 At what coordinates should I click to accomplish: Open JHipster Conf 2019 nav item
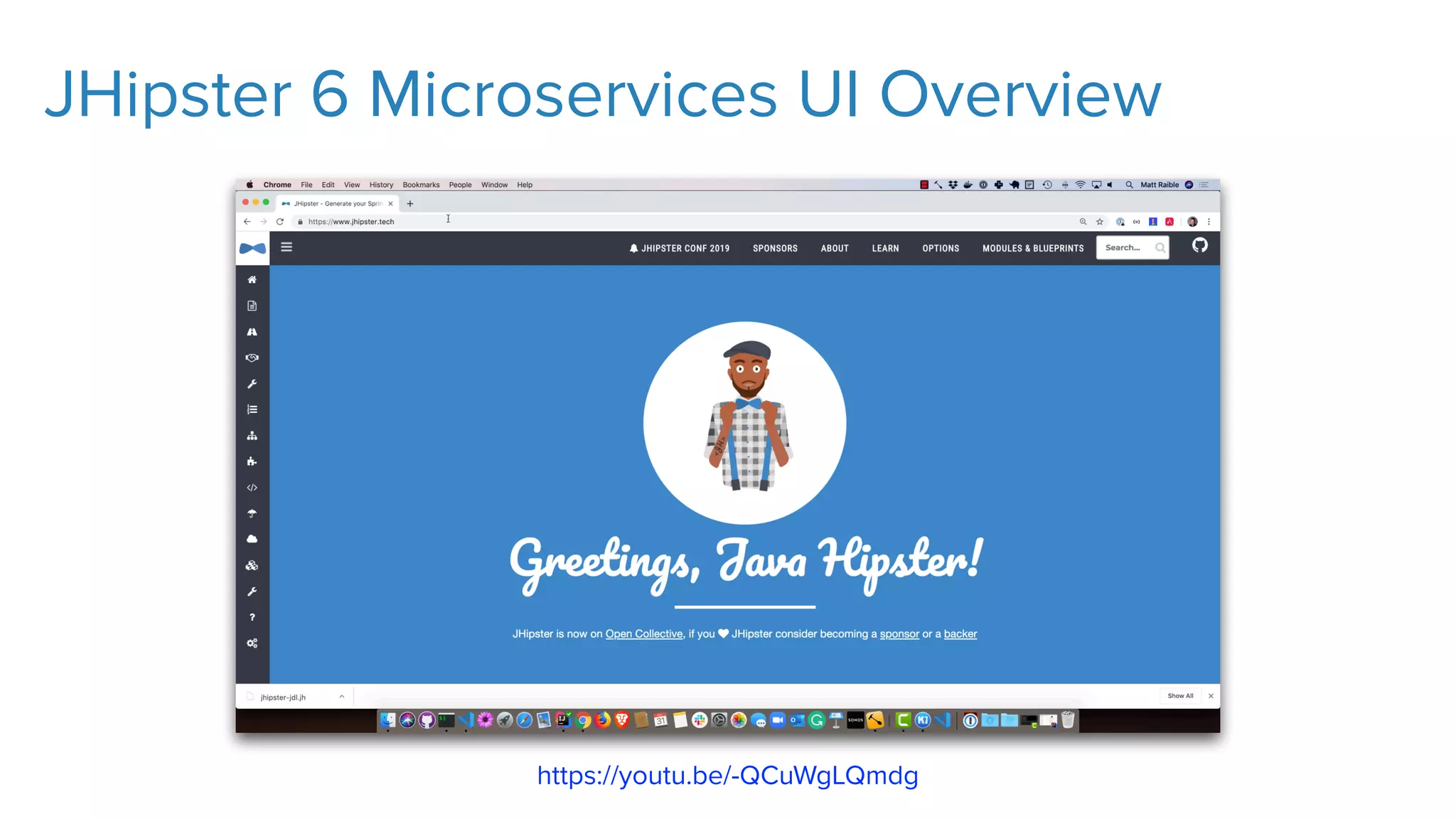679,248
